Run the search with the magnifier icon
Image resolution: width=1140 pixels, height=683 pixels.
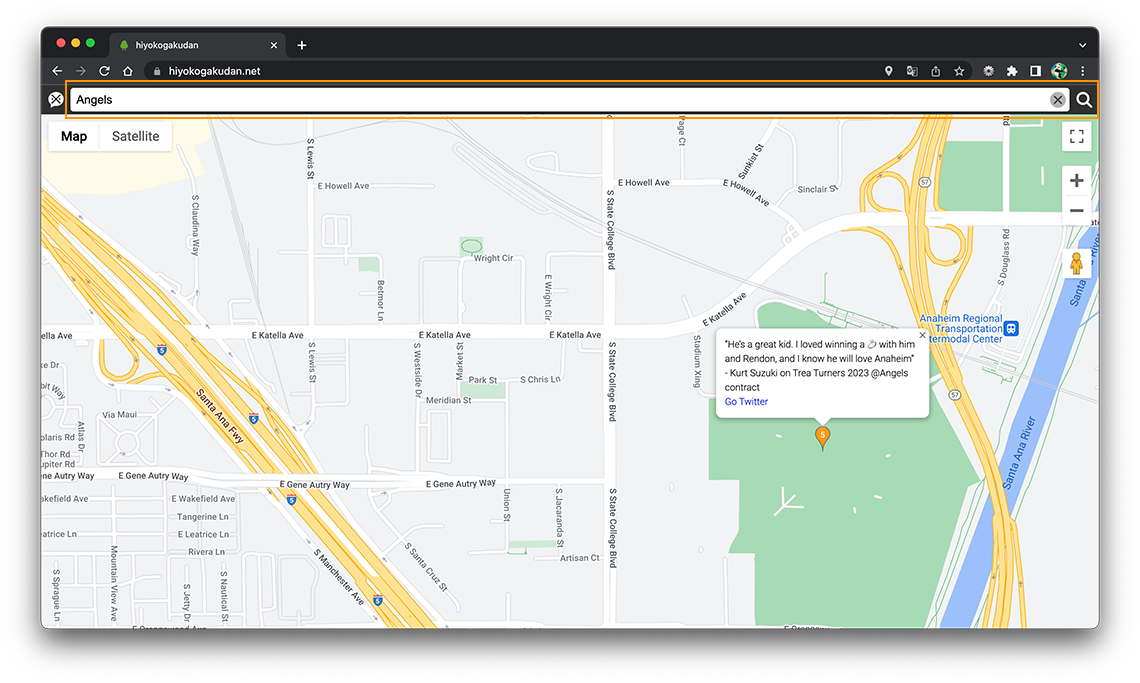tap(1084, 100)
